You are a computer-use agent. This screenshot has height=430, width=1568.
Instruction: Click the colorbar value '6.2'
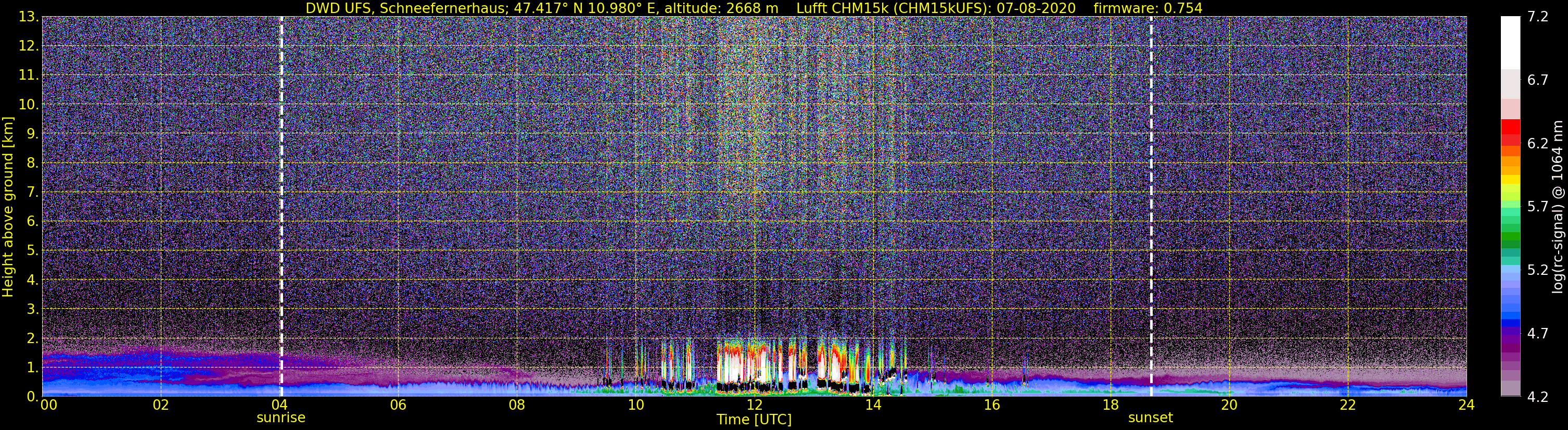pyautogui.click(x=1538, y=144)
